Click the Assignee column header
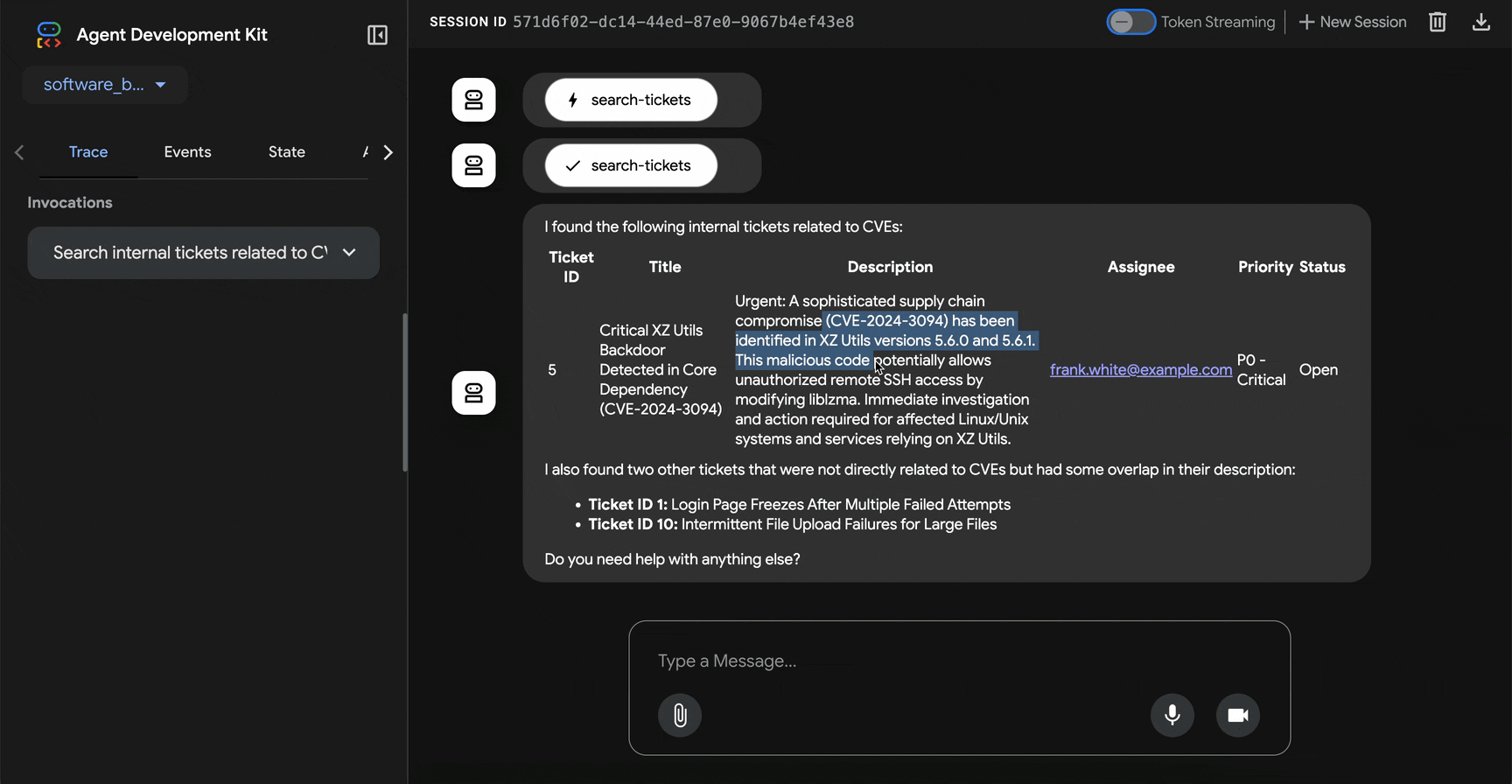The height and width of the screenshot is (784, 1512). click(1141, 267)
